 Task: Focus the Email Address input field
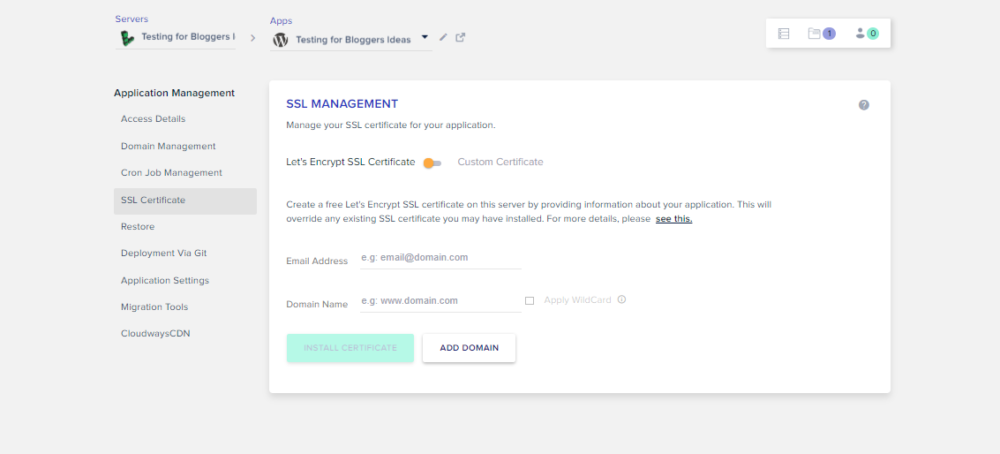click(441, 258)
